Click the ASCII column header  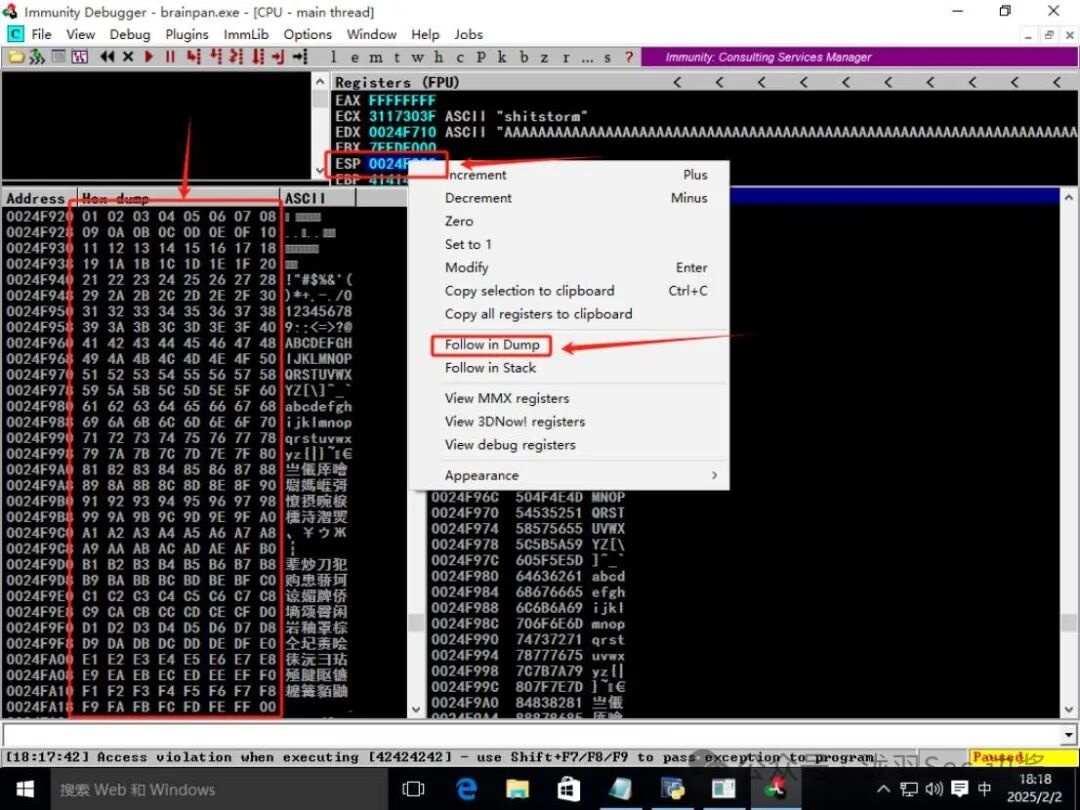(x=318, y=198)
